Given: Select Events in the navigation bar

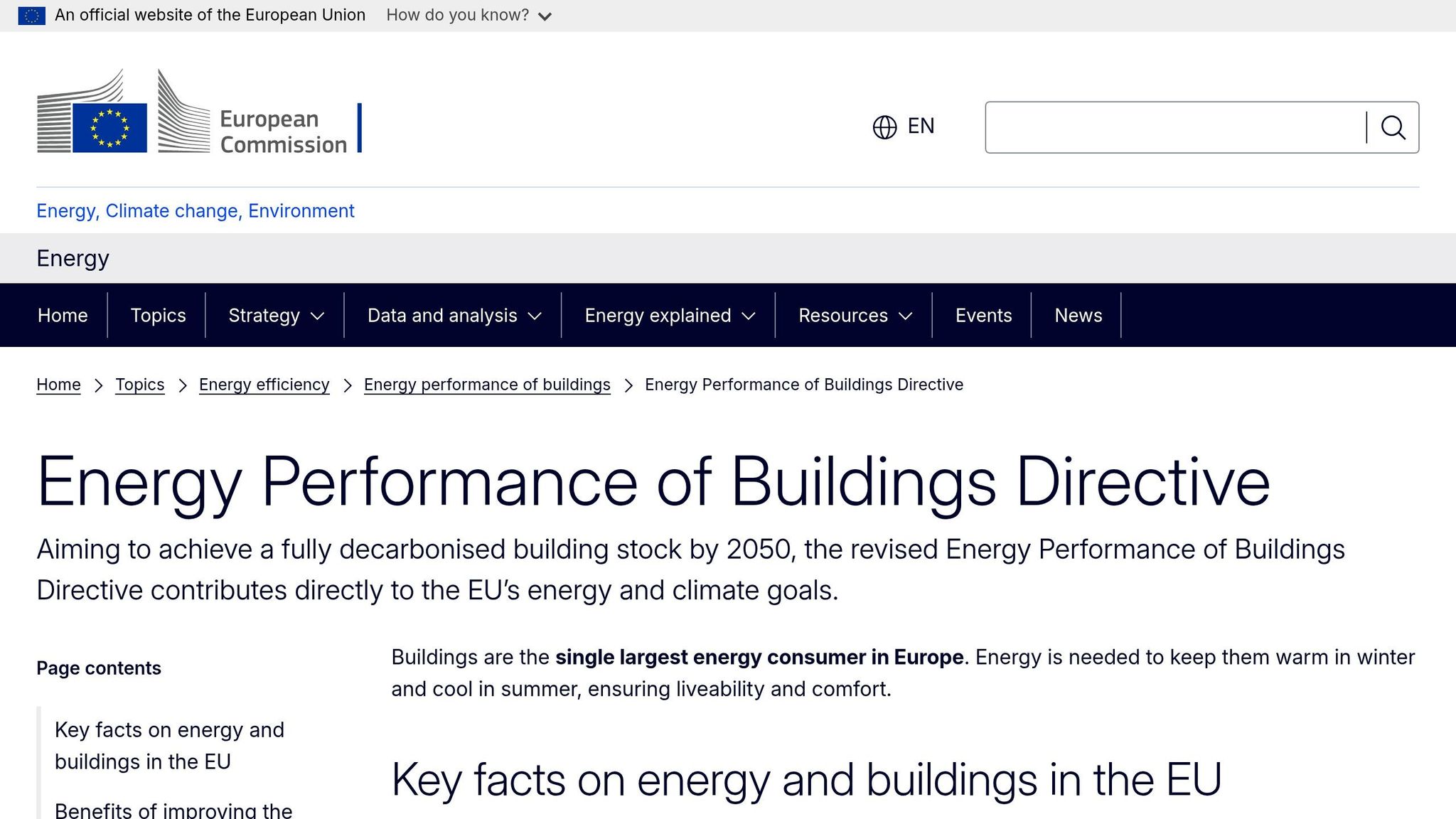Looking at the screenshot, I should tap(983, 315).
